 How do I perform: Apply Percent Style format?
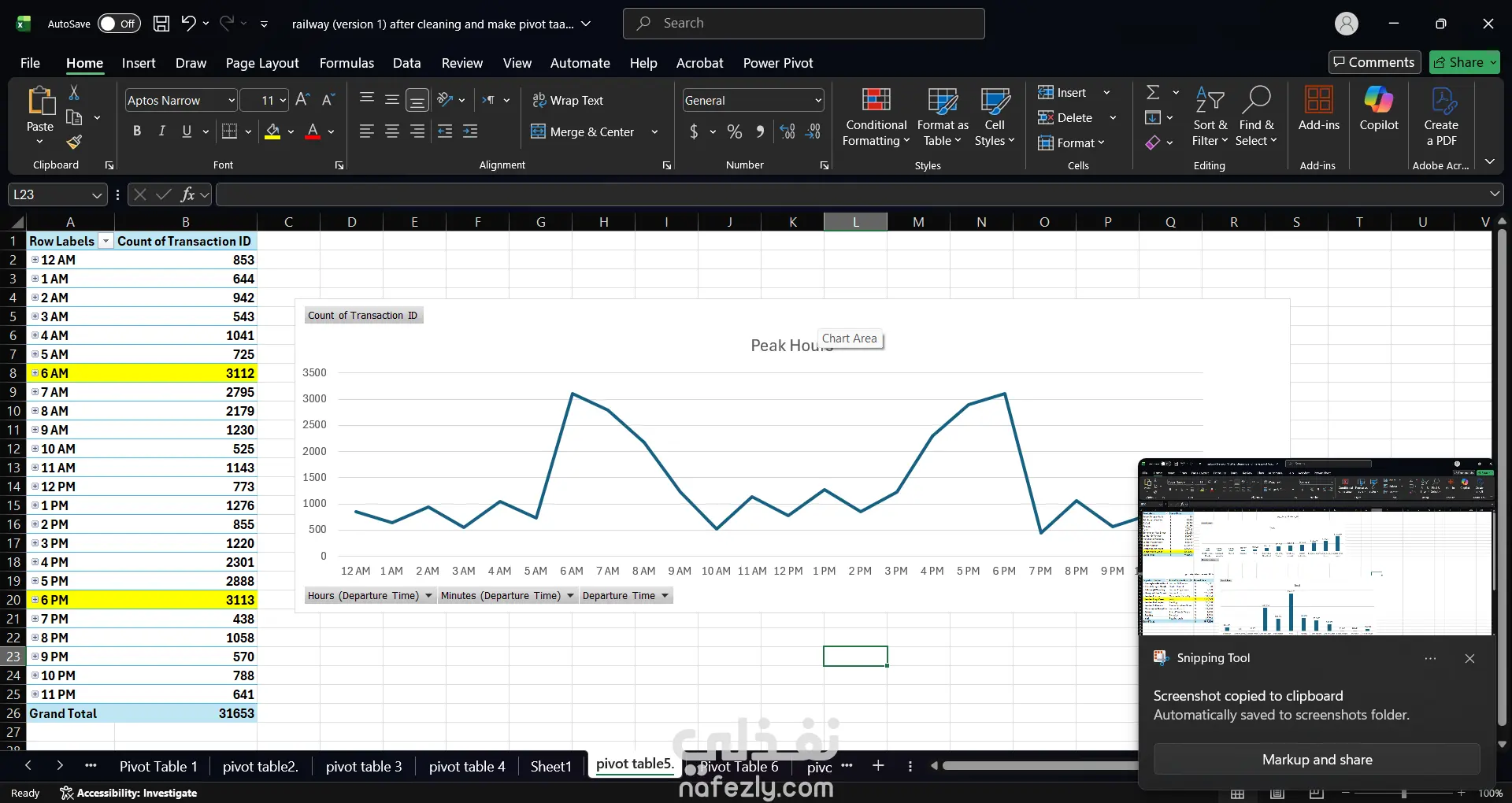(x=735, y=131)
